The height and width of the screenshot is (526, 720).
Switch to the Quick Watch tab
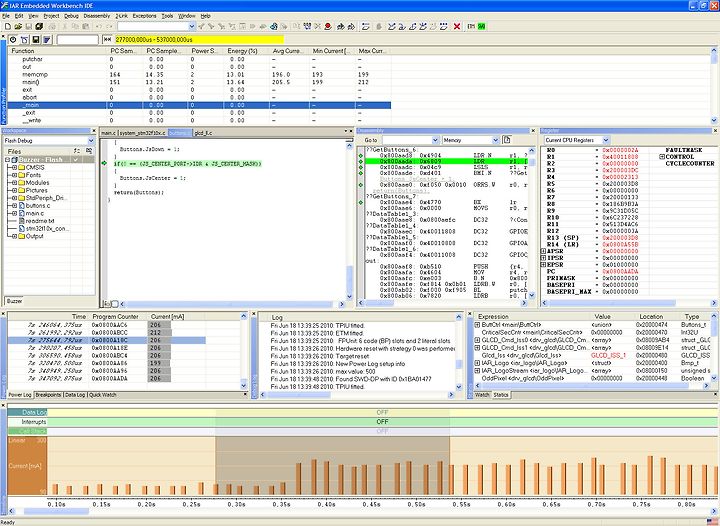(102, 395)
